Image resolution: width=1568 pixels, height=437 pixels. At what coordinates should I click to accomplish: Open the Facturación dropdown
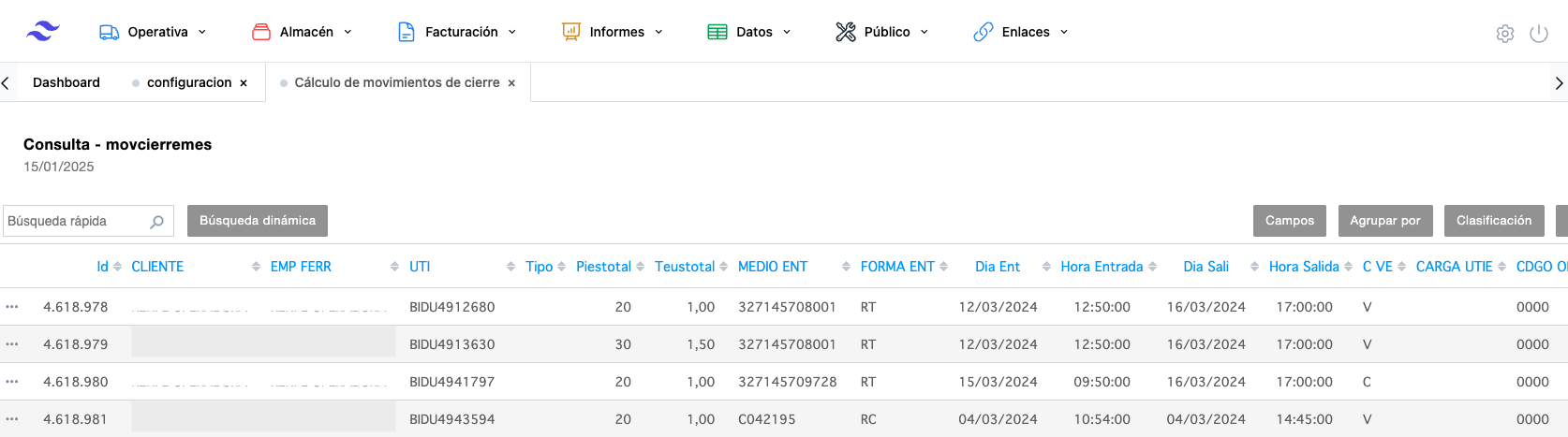tap(457, 32)
